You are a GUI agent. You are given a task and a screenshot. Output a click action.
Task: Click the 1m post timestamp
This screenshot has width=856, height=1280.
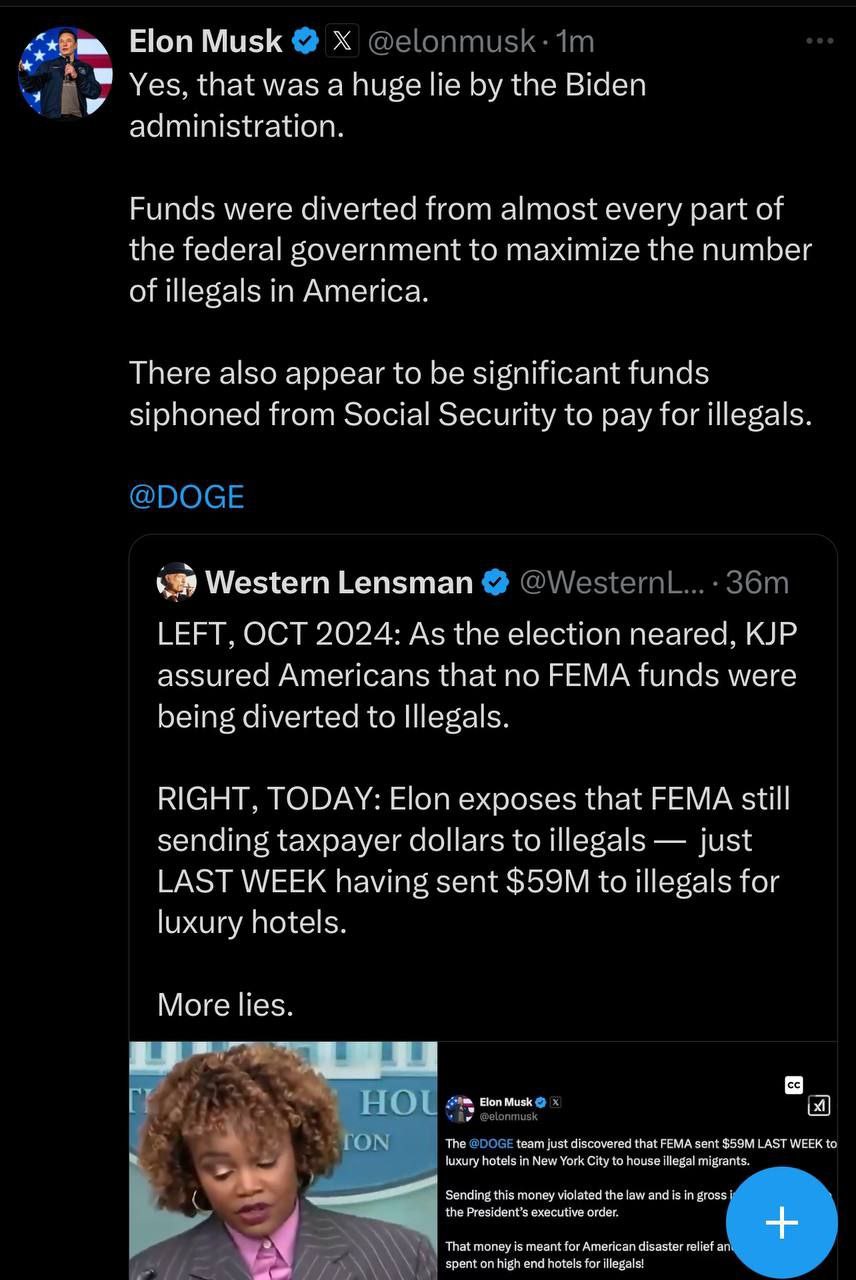pyautogui.click(x=575, y=42)
